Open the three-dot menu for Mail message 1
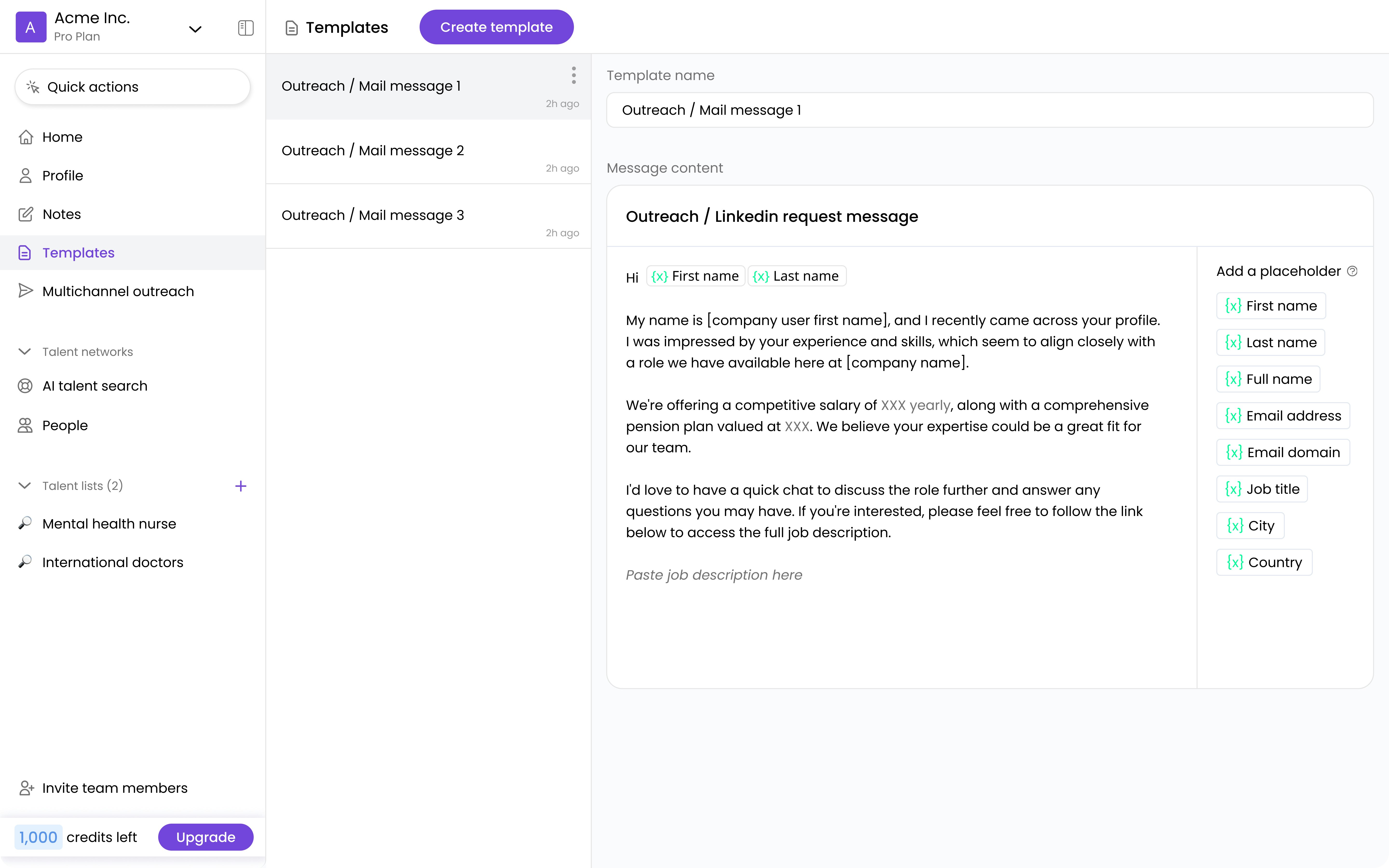Screen dimensions: 1389x868 coord(573,75)
